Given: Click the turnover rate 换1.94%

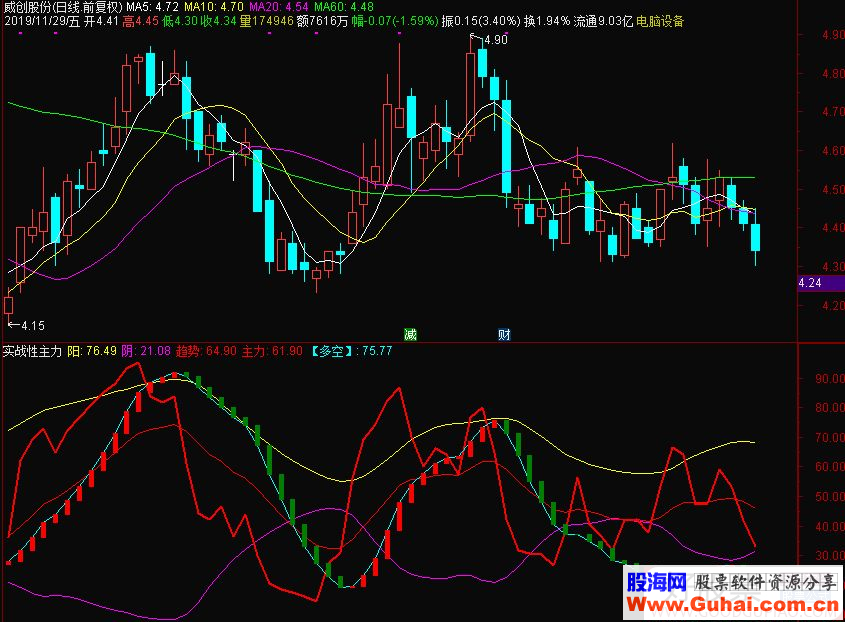Looking at the screenshot, I should pyautogui.click(x=546, y=22).
